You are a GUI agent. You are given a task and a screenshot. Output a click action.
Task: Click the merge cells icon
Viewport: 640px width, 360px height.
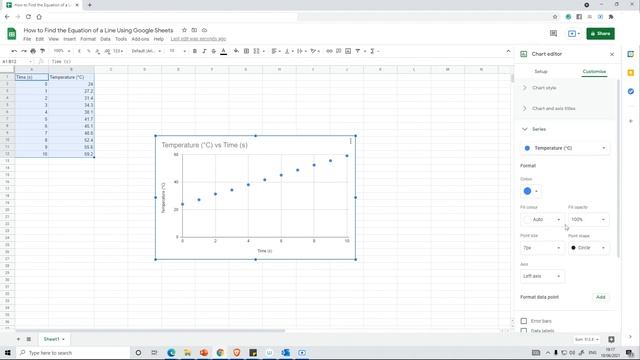256,51
